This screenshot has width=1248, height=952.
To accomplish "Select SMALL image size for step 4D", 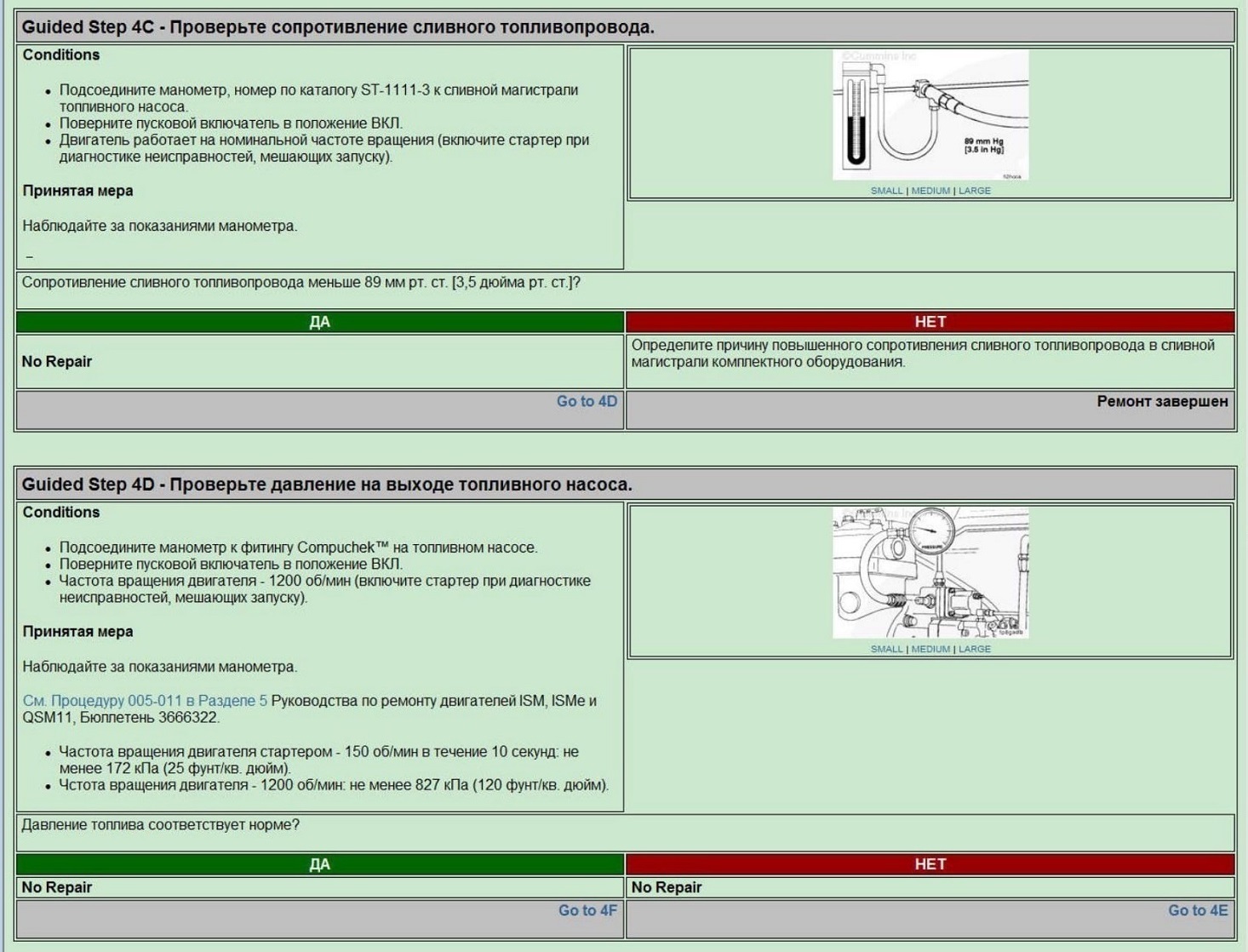I will (886, 649).
